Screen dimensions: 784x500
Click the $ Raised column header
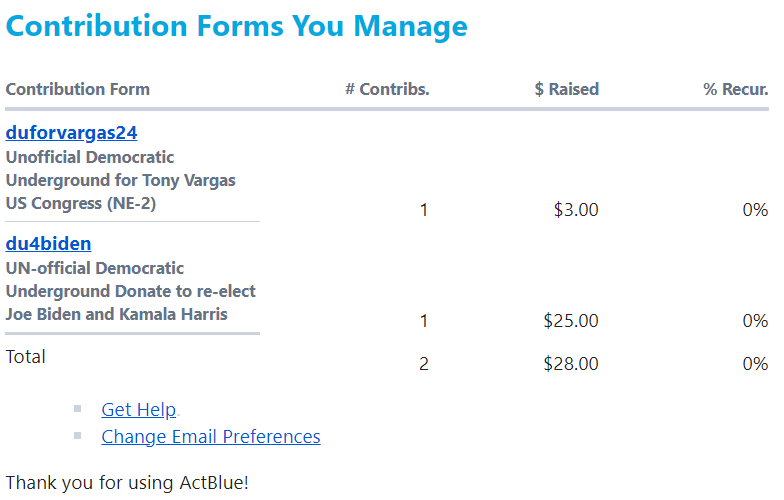tap(566, 89)
